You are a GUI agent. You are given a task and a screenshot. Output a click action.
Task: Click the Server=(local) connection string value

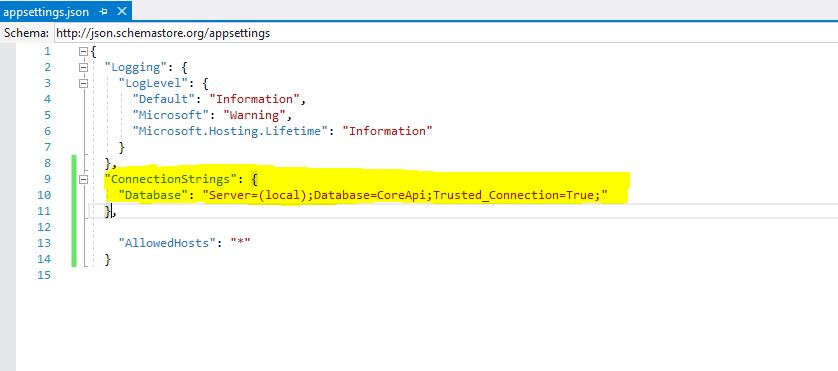[x=406, y=195]
